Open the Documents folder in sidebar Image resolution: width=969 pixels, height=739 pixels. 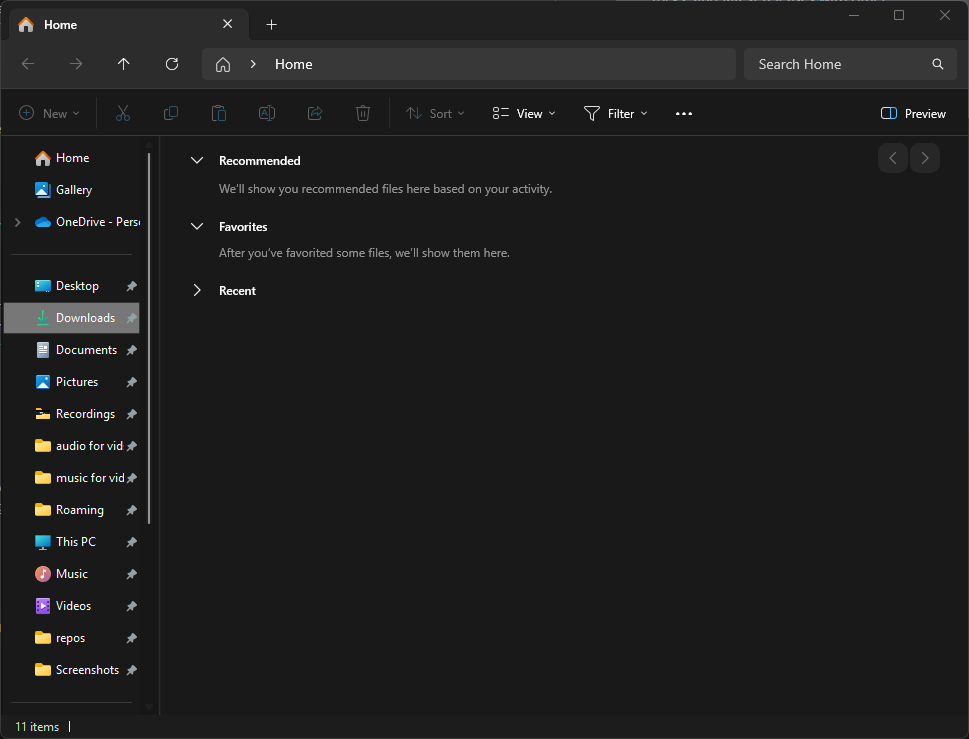(x=72, y=350)
